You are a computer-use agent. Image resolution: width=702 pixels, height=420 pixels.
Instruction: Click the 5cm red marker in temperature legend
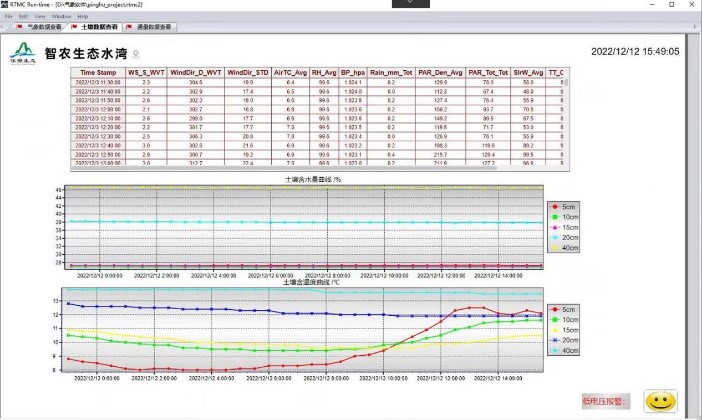pos(555,309)
